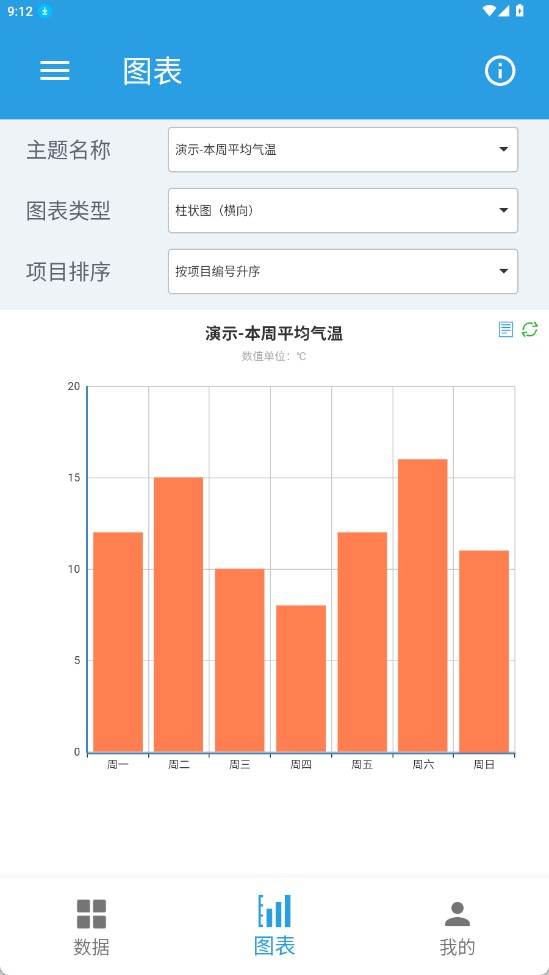Tap the 周日 bar in chart
The height and width of the screenshot is (975, 549).
[484, 652]
